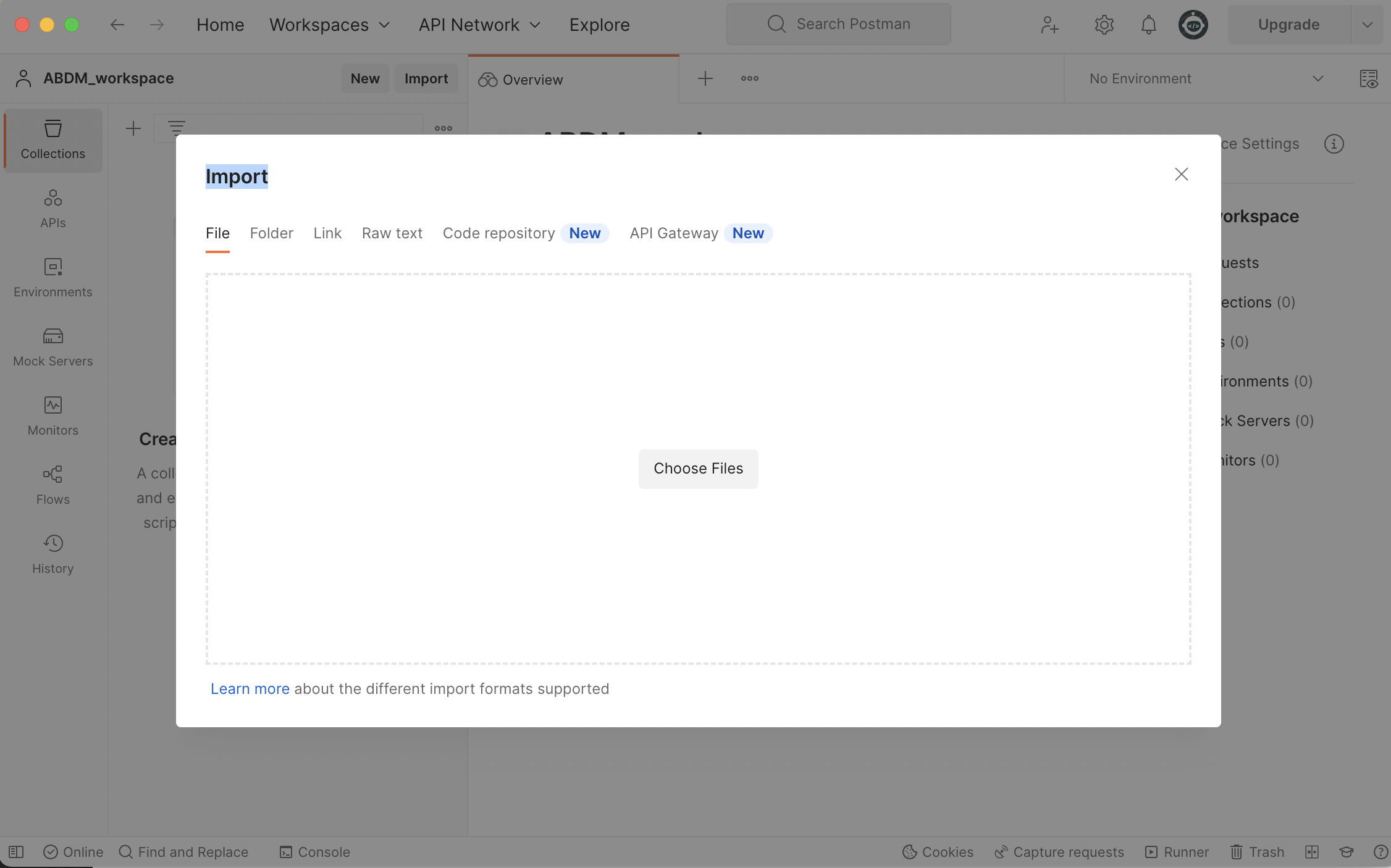The height and width of the screenshot is (868, 1391).
Task: Open Console in the status bar
Action: coord(314,852)
